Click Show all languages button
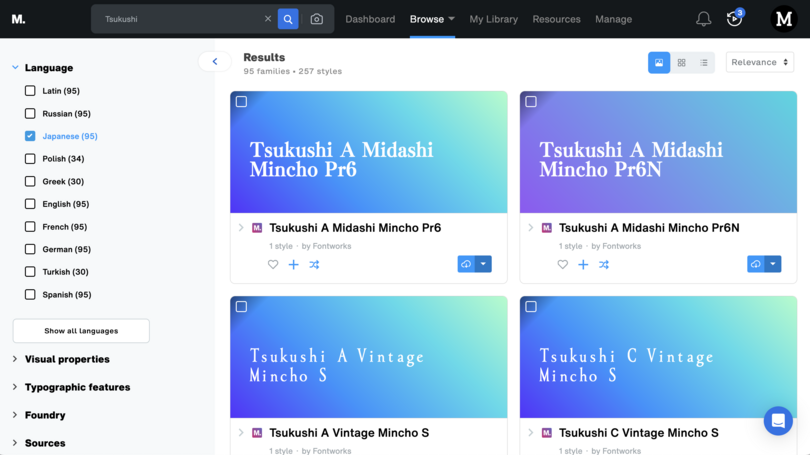 click(x=81, y=331)
